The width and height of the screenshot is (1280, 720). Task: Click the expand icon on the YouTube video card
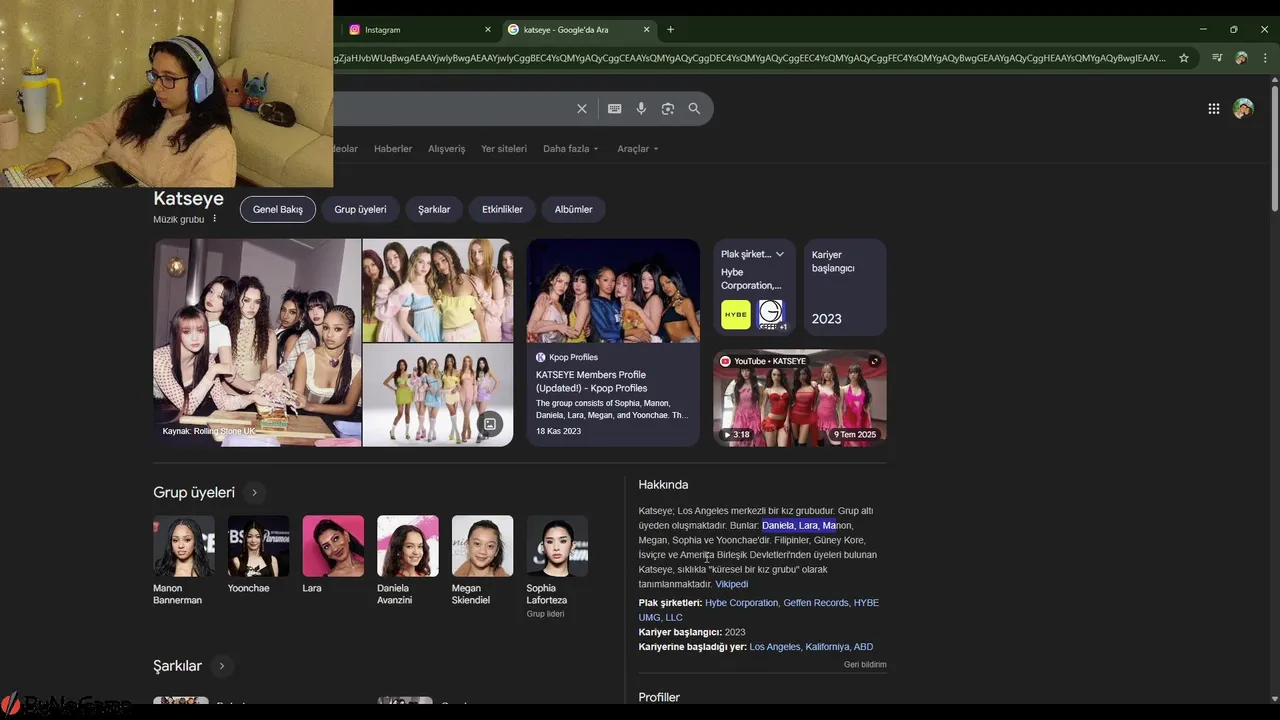click(874, 361)
